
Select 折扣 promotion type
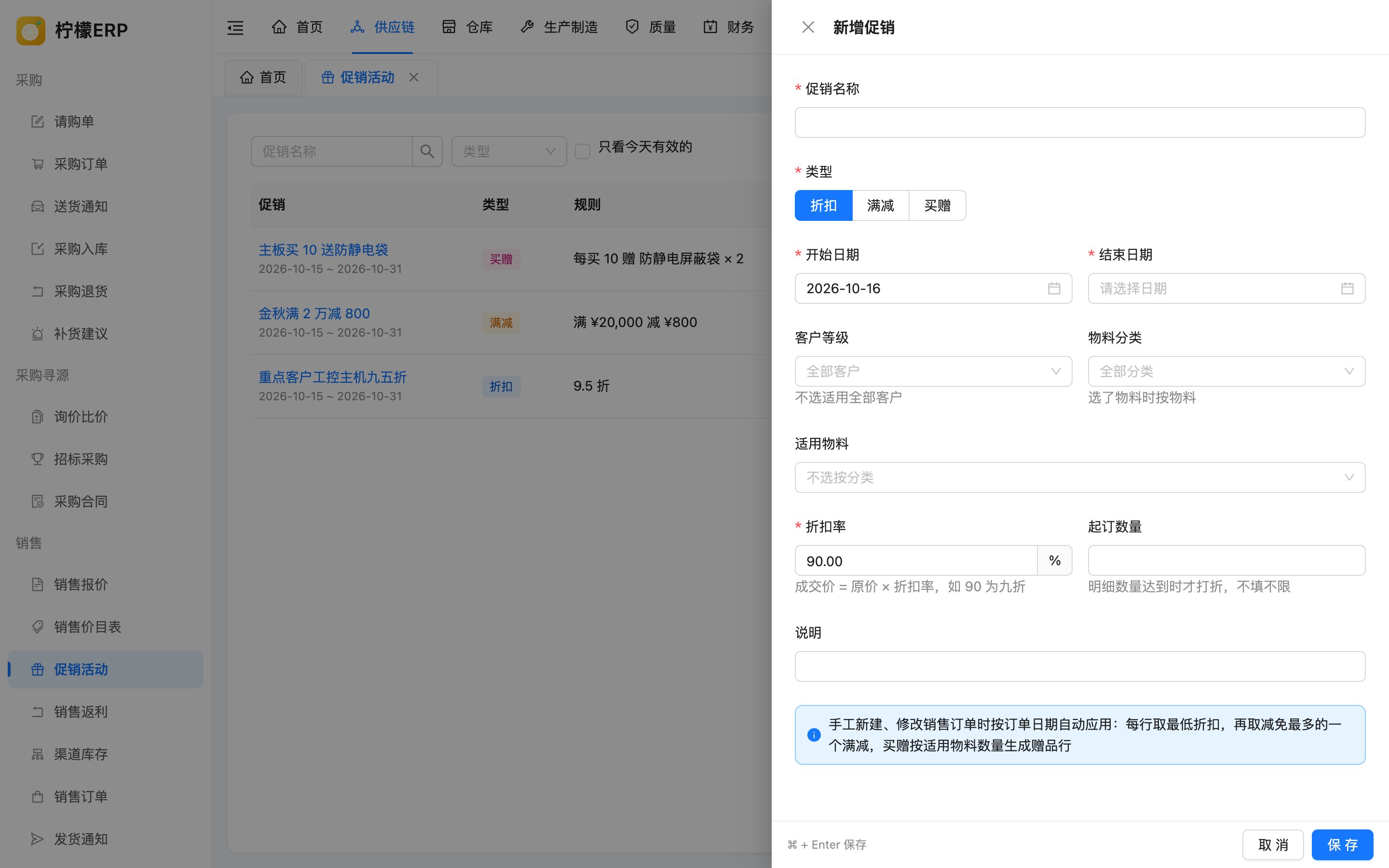824,205
